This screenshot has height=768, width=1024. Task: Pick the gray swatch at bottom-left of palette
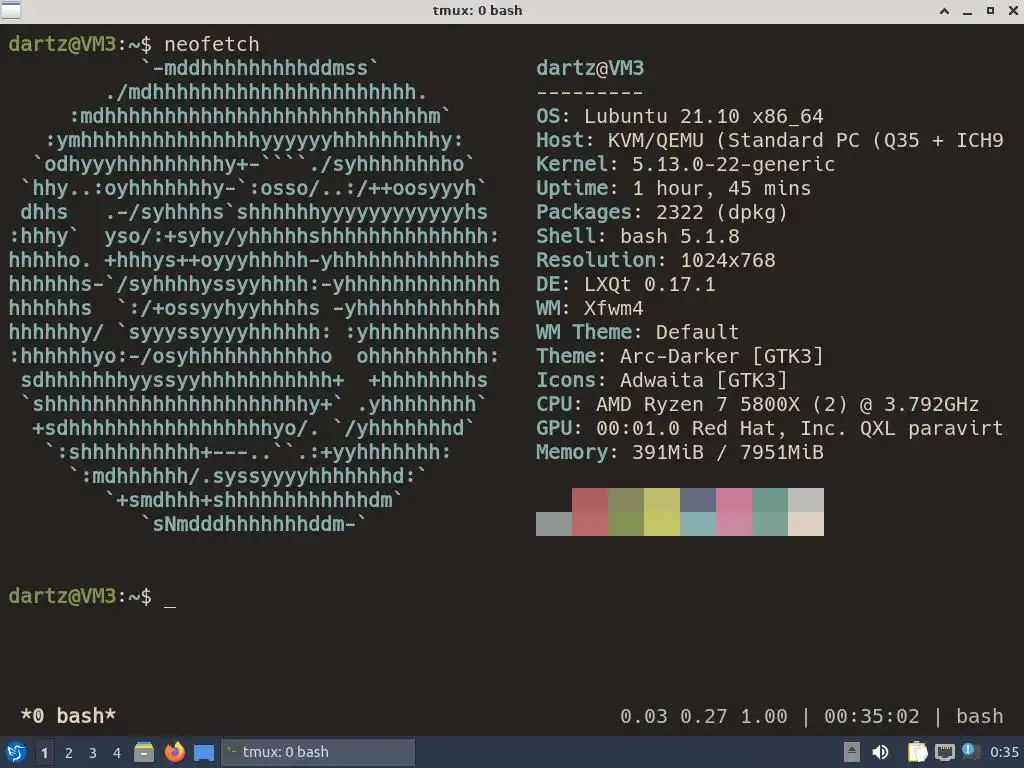[x=554, y=524]
